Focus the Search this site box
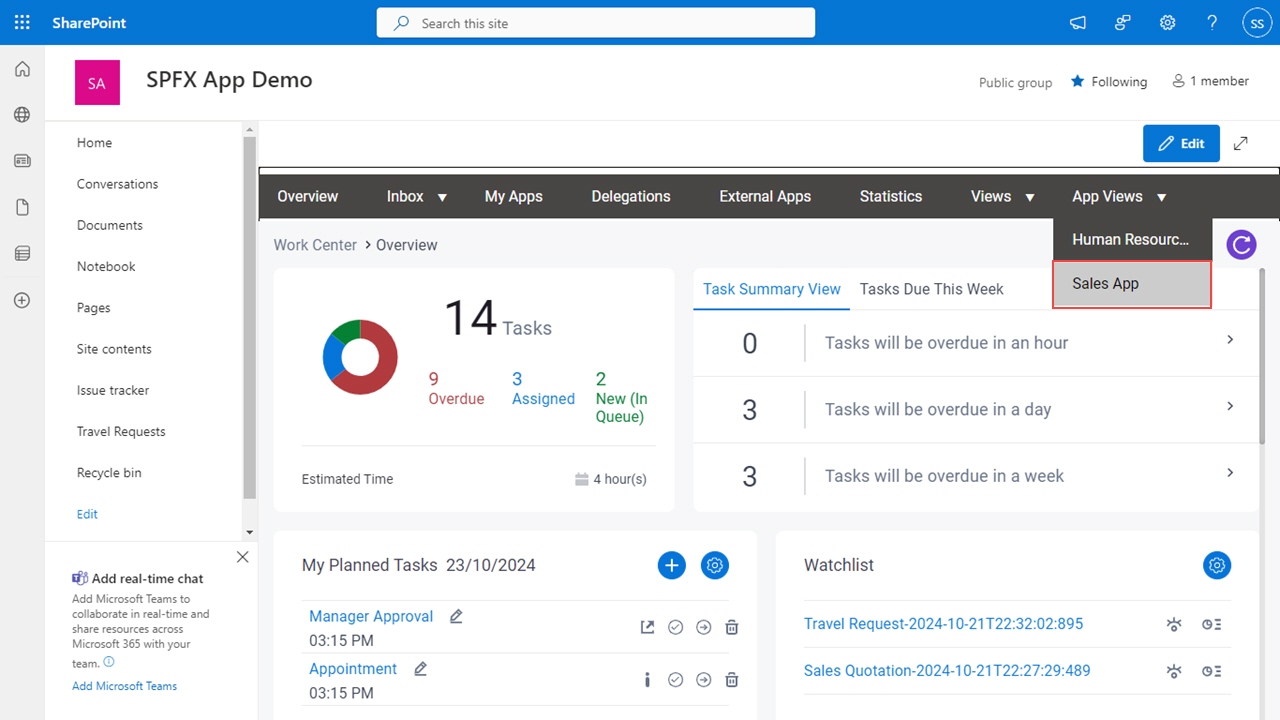The width and height of the screenshot is (1280, 720). pyautogui.click(x=596, y=22)
